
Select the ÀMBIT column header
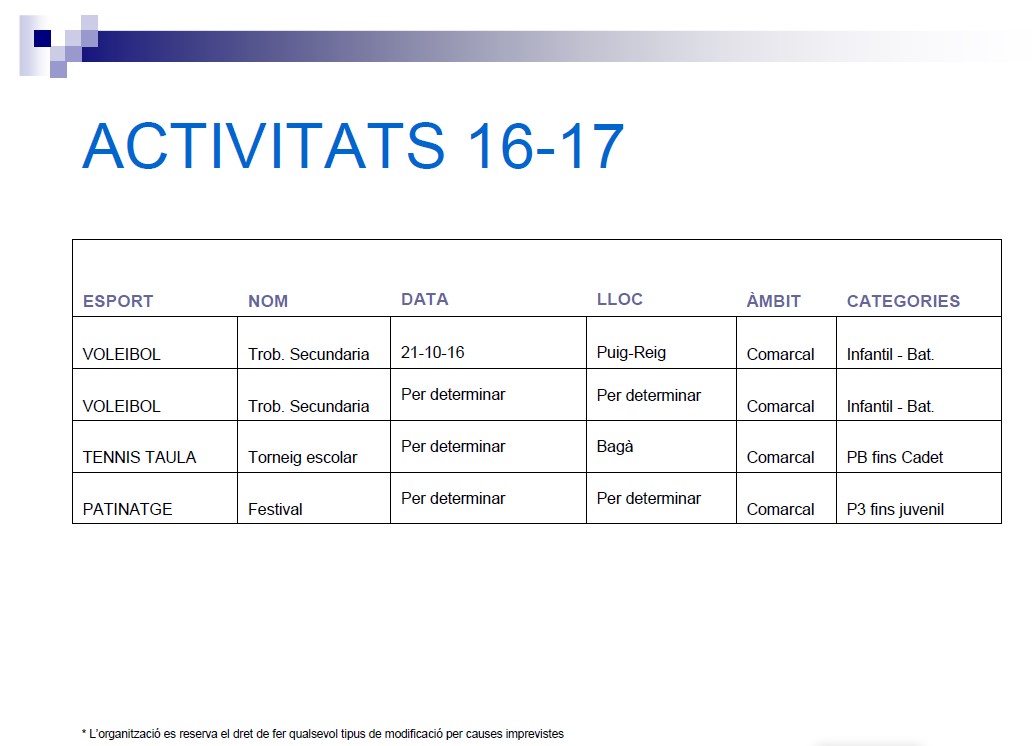[x=773, y=301]
